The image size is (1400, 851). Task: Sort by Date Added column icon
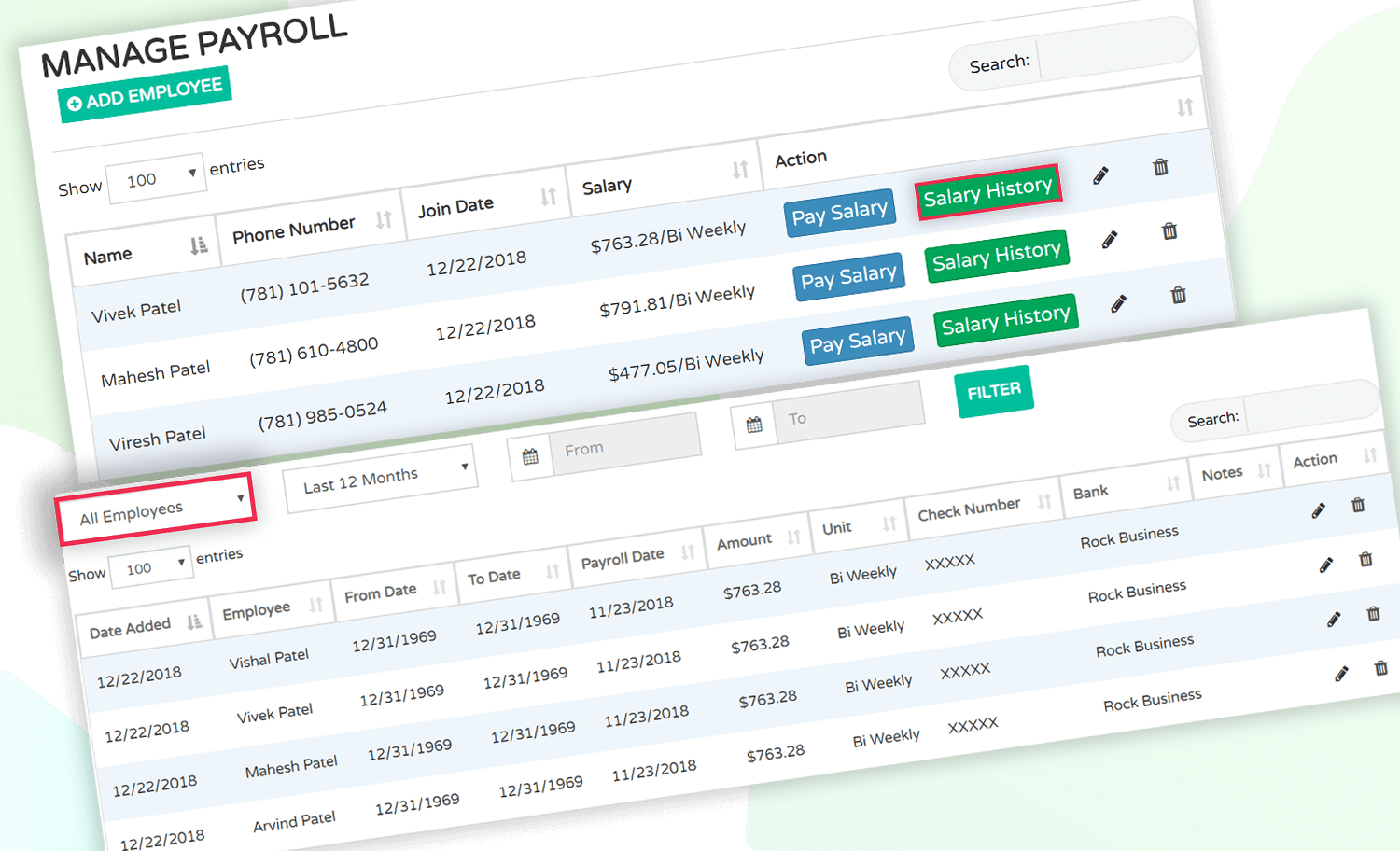(x=194, y=621)
